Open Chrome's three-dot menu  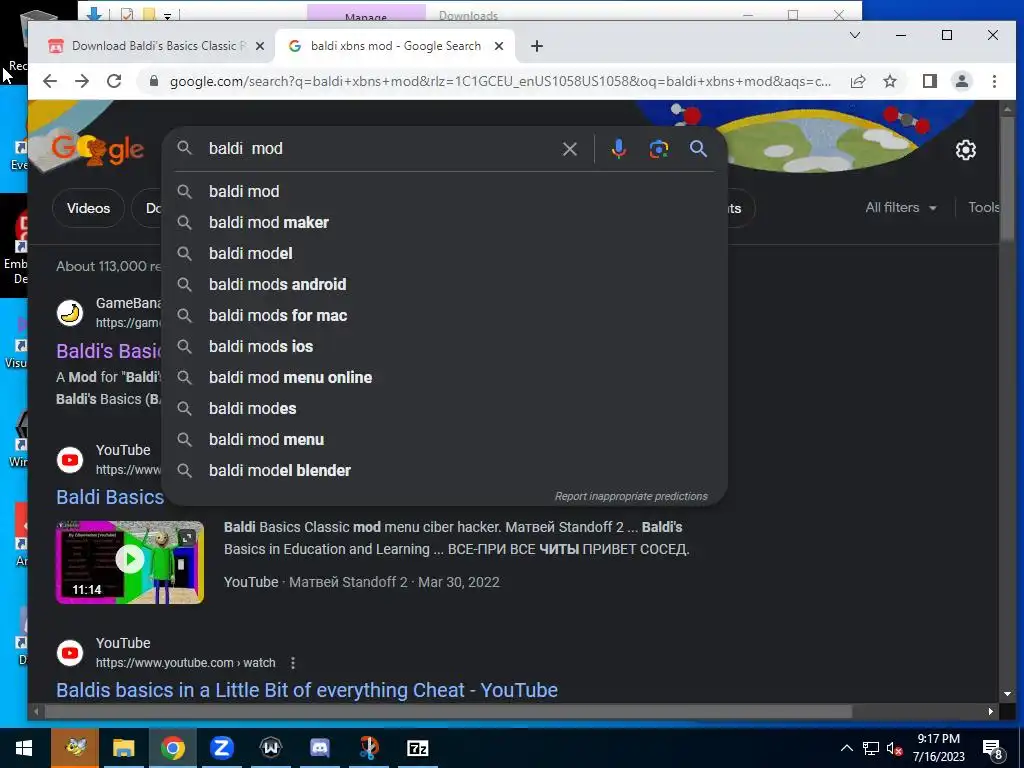(994, 81)
